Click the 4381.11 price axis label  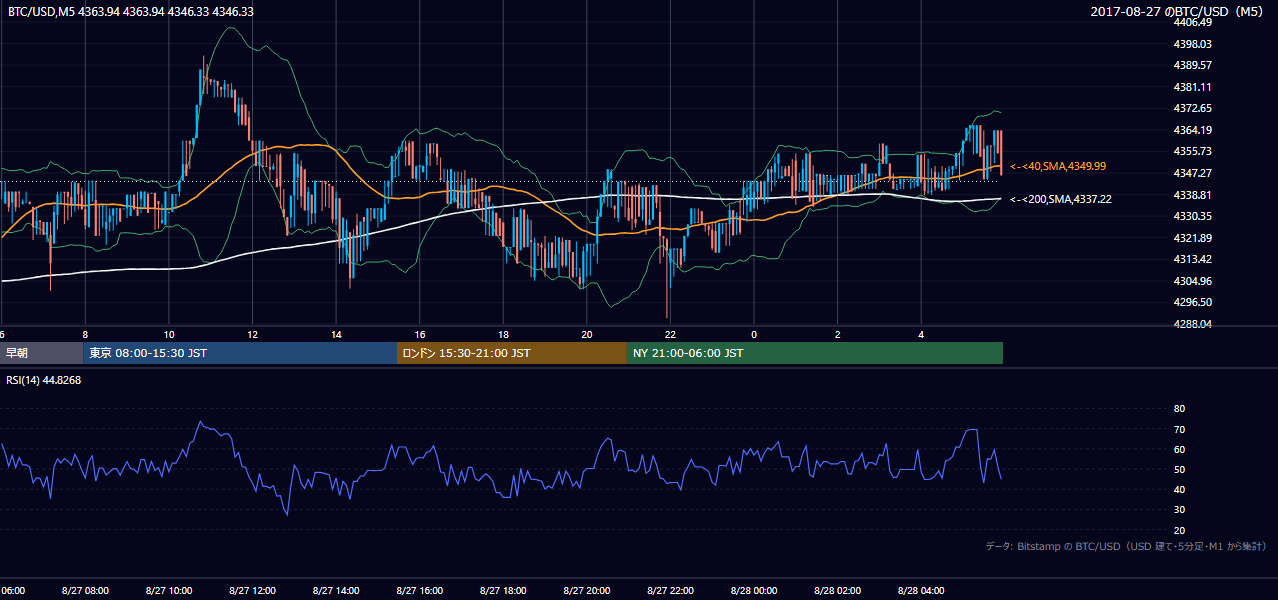click(1193, 87)
